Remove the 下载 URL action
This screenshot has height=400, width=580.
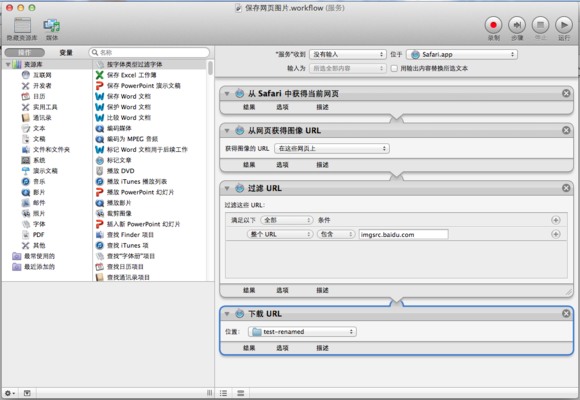(x=566, y=313)
